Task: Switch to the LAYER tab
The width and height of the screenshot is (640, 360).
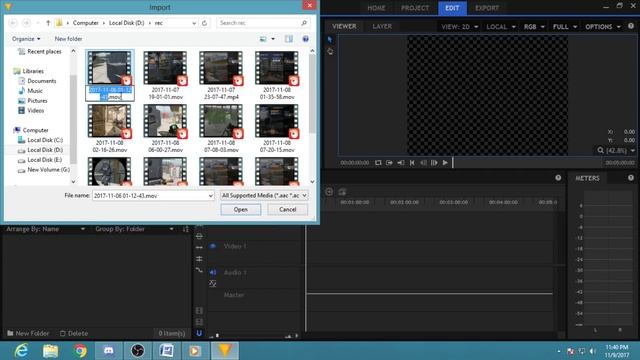Action: coord(382,26)
